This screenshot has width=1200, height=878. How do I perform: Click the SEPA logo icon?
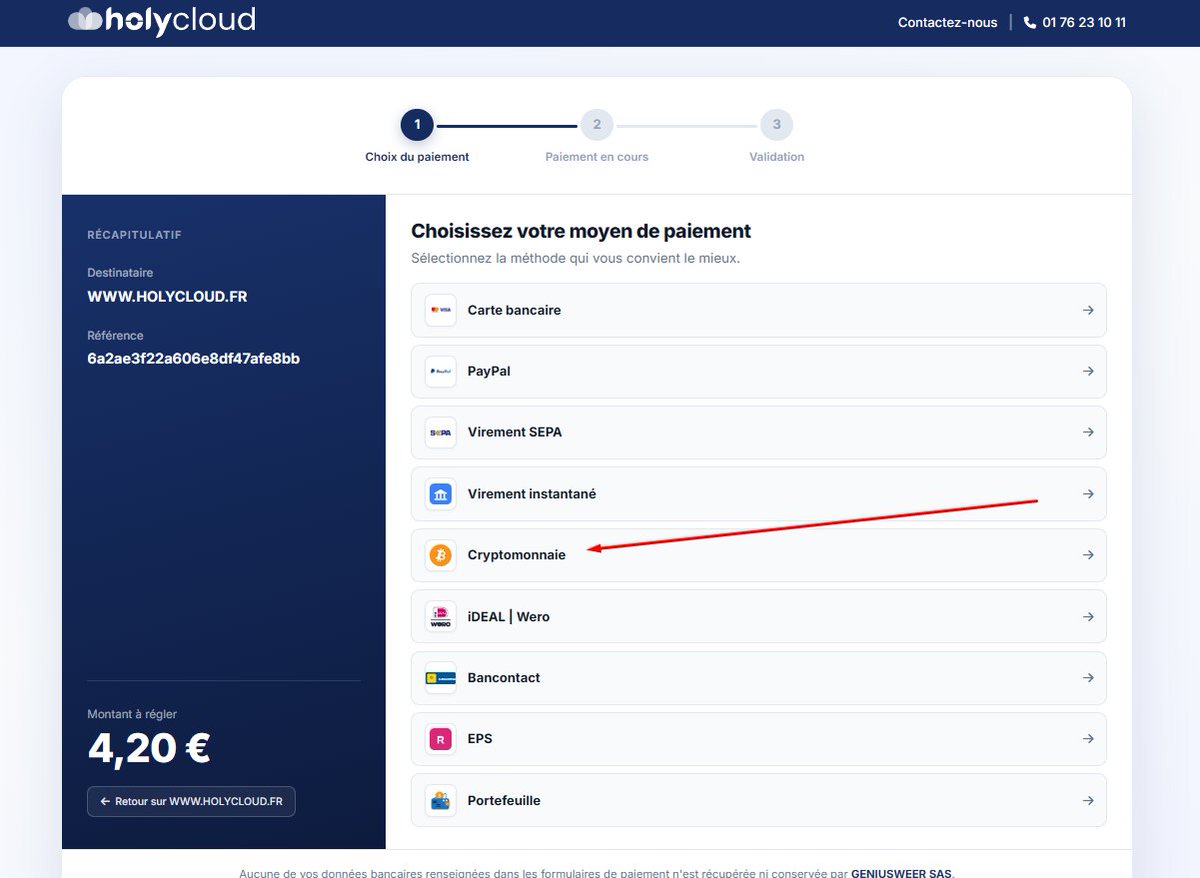(x=441, y=432)
